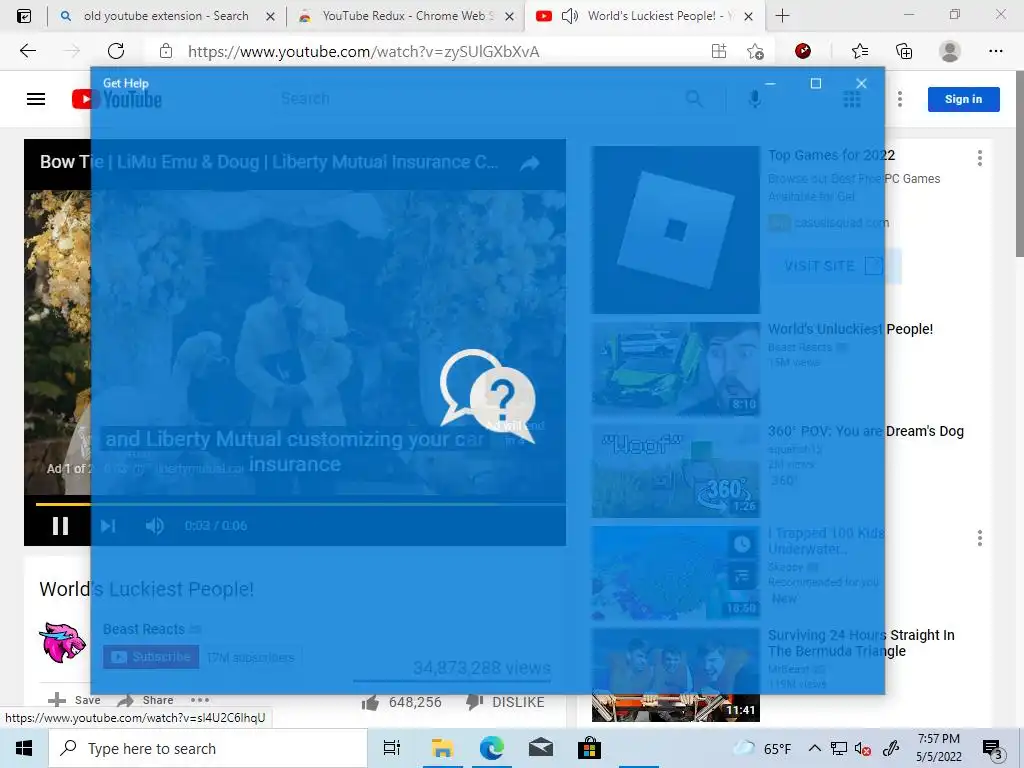The width and height of the screenshot is (1024, 768).
Task: Open the YouTube hamburger guide menu
Action: point(36,99)
